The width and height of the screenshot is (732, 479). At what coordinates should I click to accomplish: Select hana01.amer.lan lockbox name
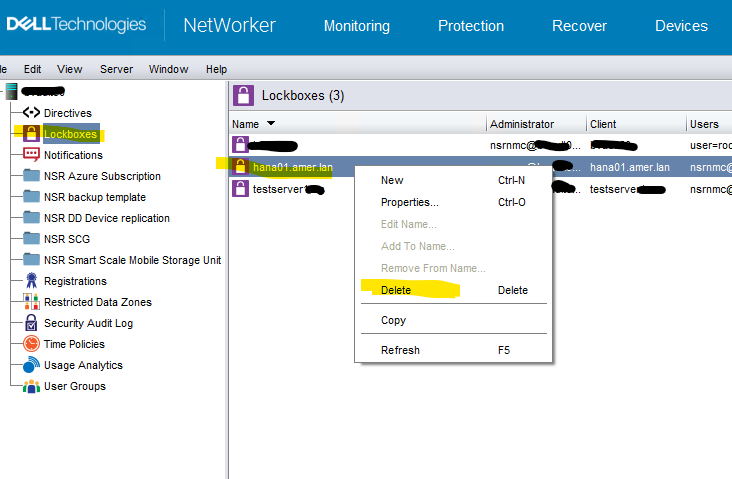tap(293, 167)
